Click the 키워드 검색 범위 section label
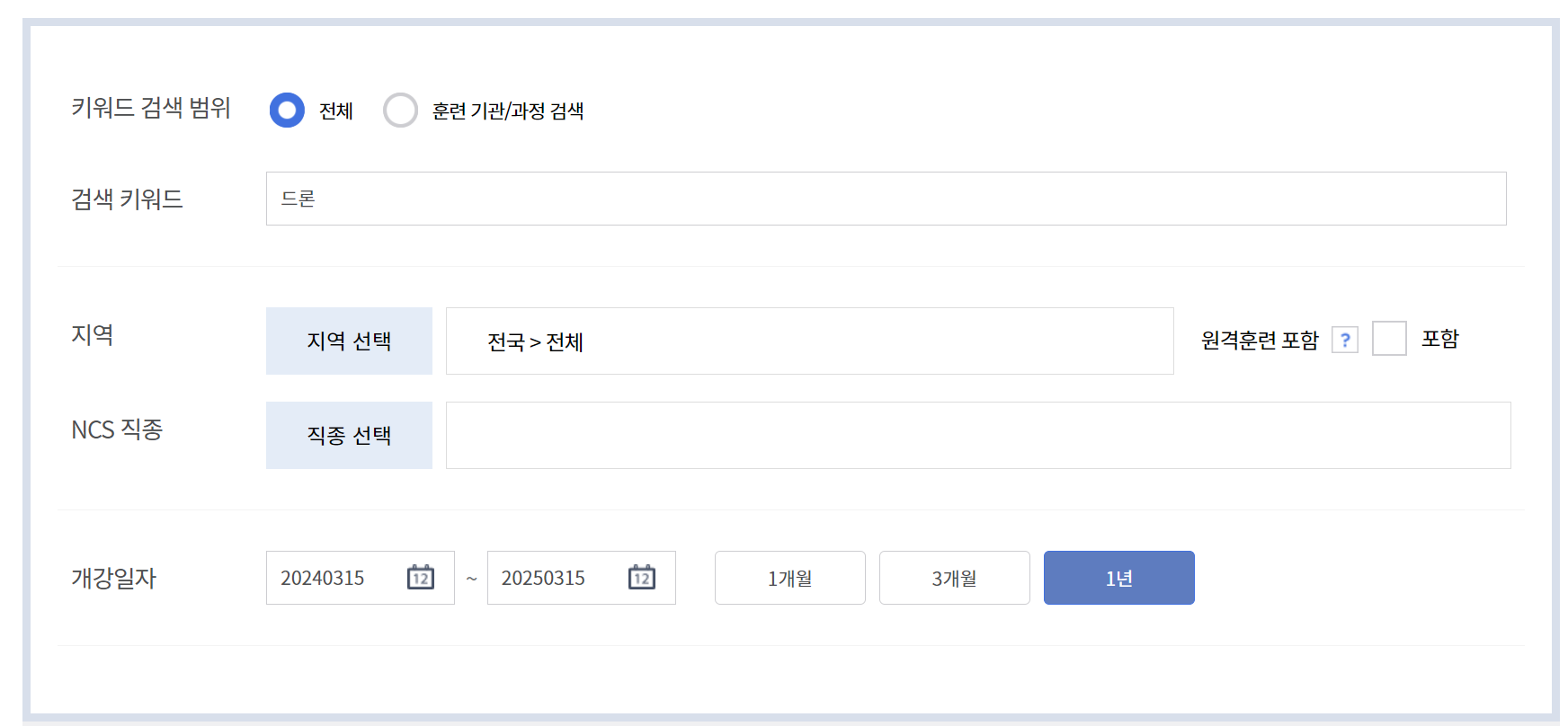1568x726 pixels. click(x=151, y=109)
